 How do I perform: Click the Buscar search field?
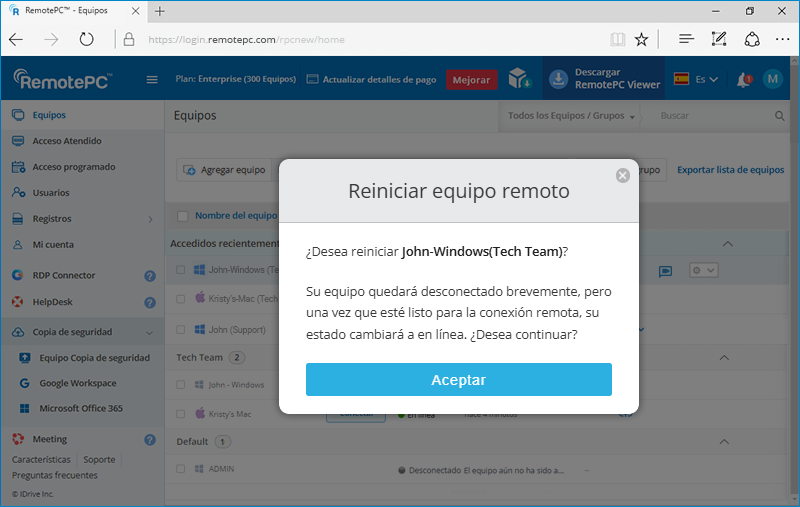714,116
